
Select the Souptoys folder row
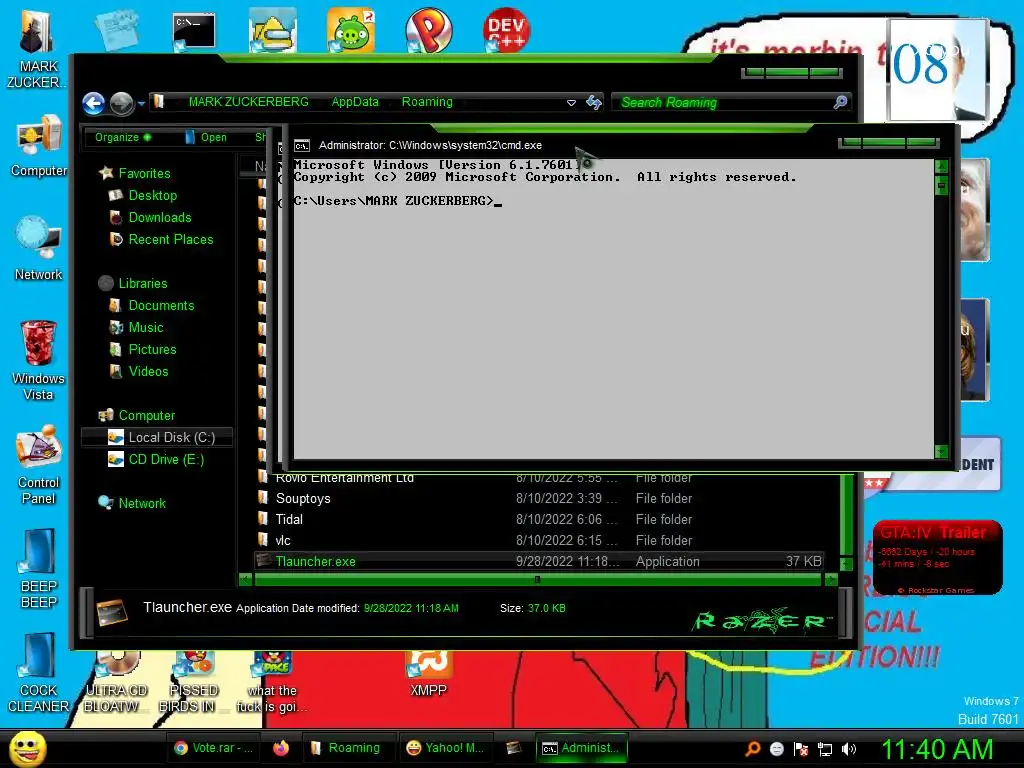[x=539, y=498]
